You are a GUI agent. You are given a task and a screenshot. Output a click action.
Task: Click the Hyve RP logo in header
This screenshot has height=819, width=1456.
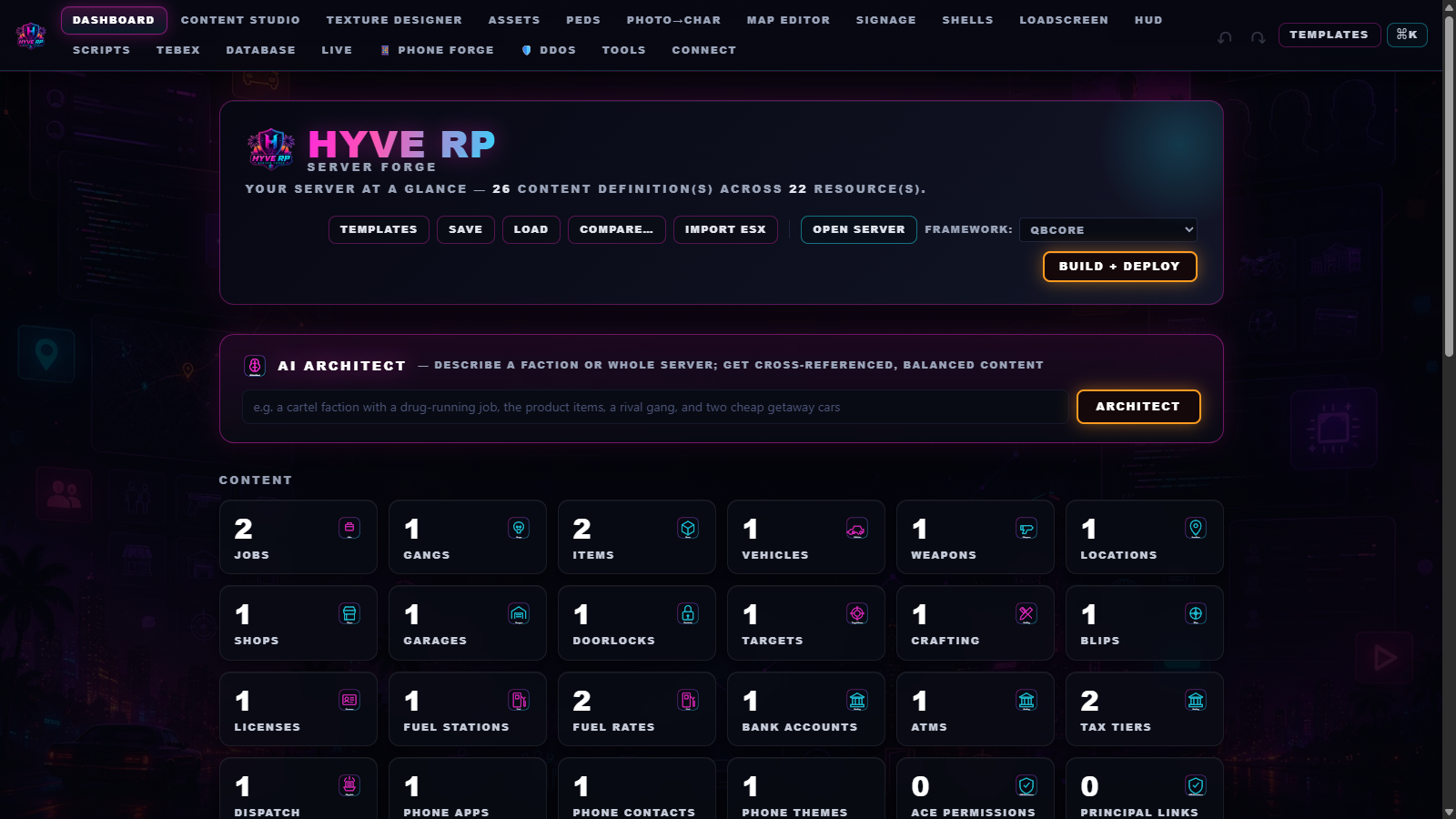(31, 35)
